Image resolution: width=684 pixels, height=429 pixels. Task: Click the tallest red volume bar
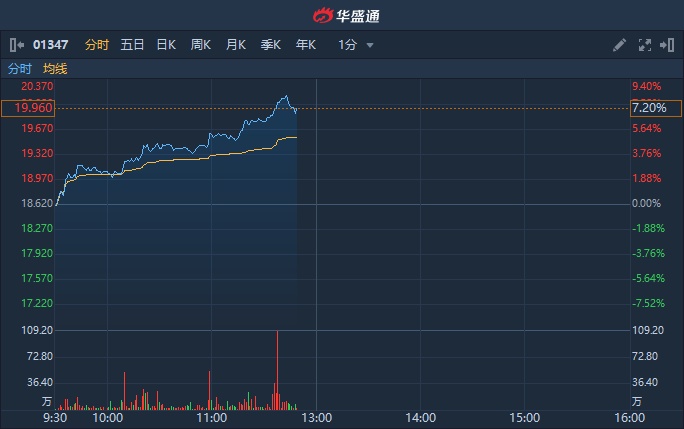coord(277,370)
